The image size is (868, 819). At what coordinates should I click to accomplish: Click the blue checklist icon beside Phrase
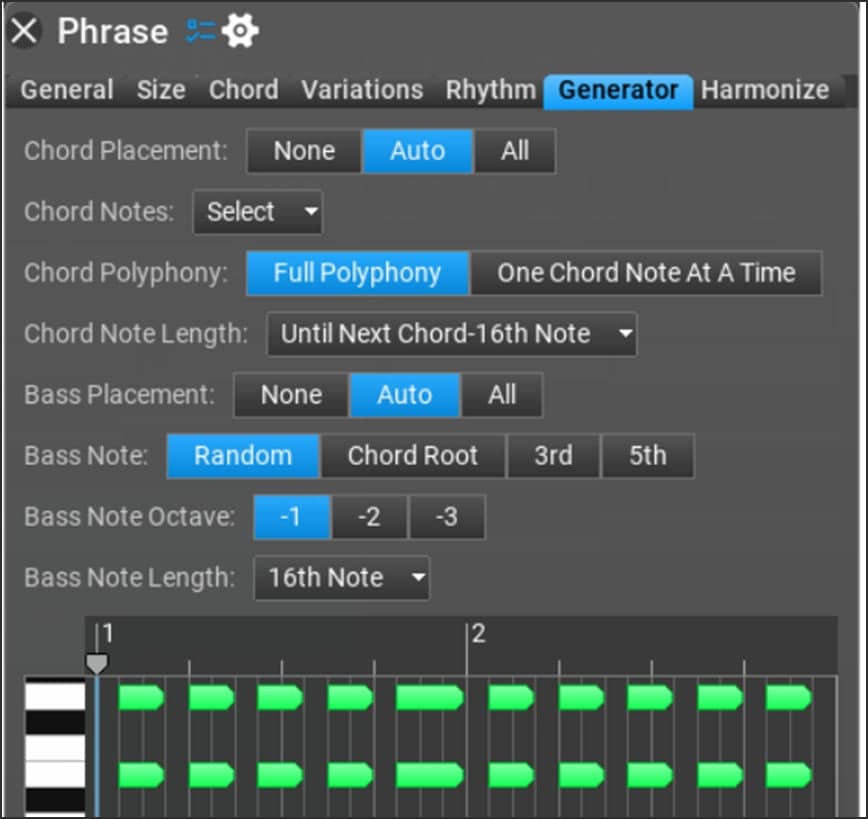click(x=199, y=30)
